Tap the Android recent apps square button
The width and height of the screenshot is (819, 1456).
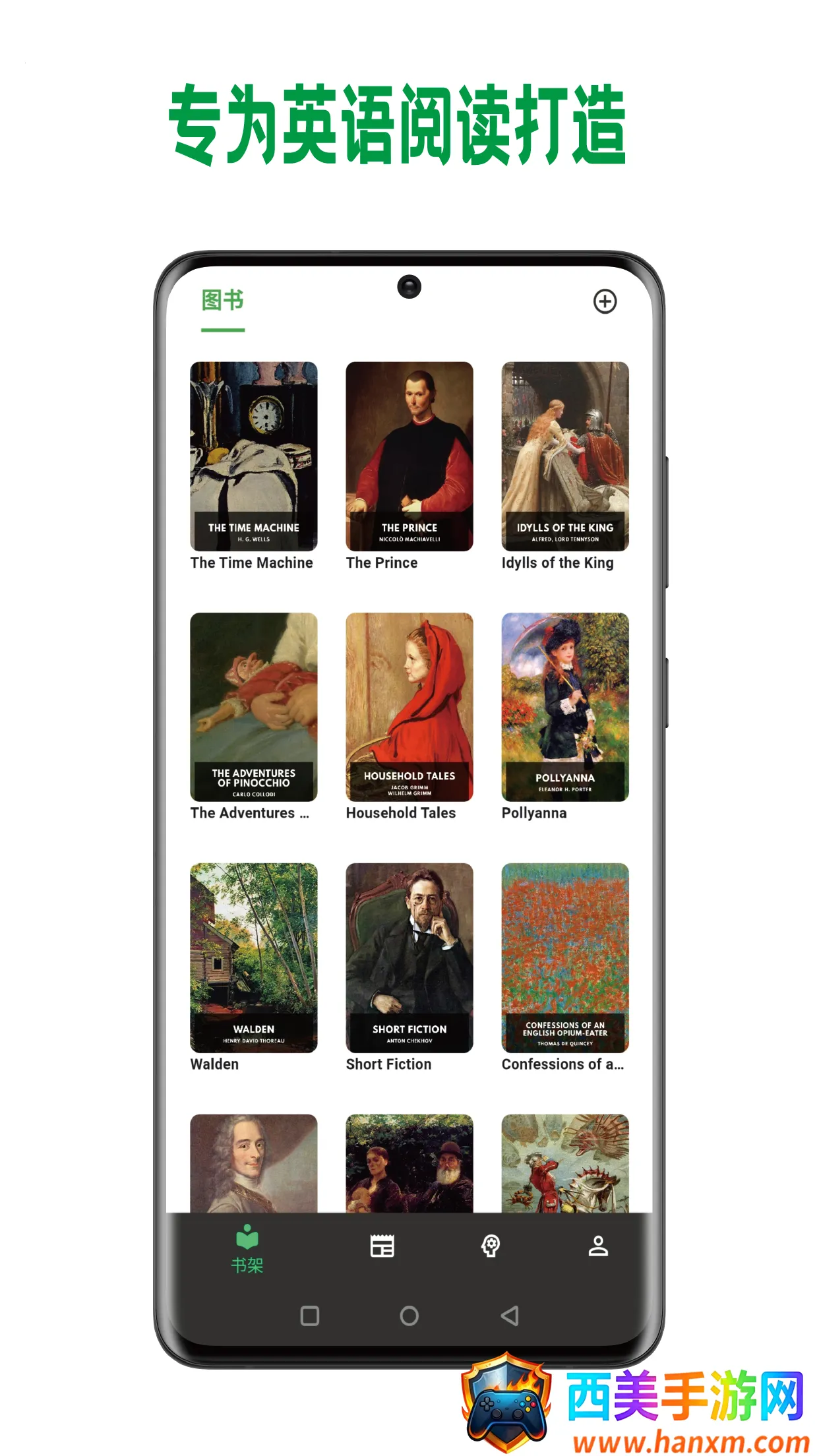click(310, 1316)
